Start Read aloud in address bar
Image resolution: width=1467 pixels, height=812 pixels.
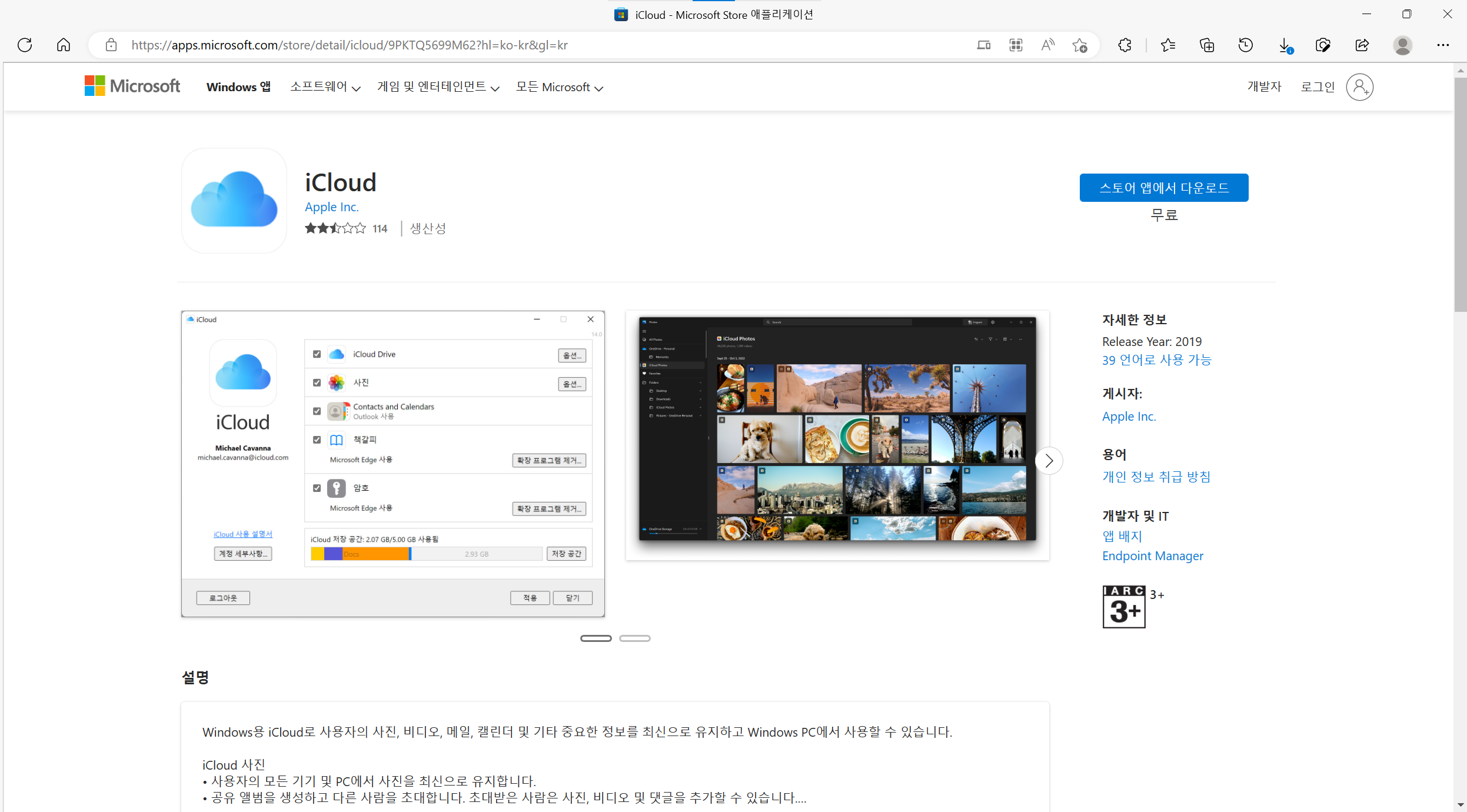tap(1047, 45)
